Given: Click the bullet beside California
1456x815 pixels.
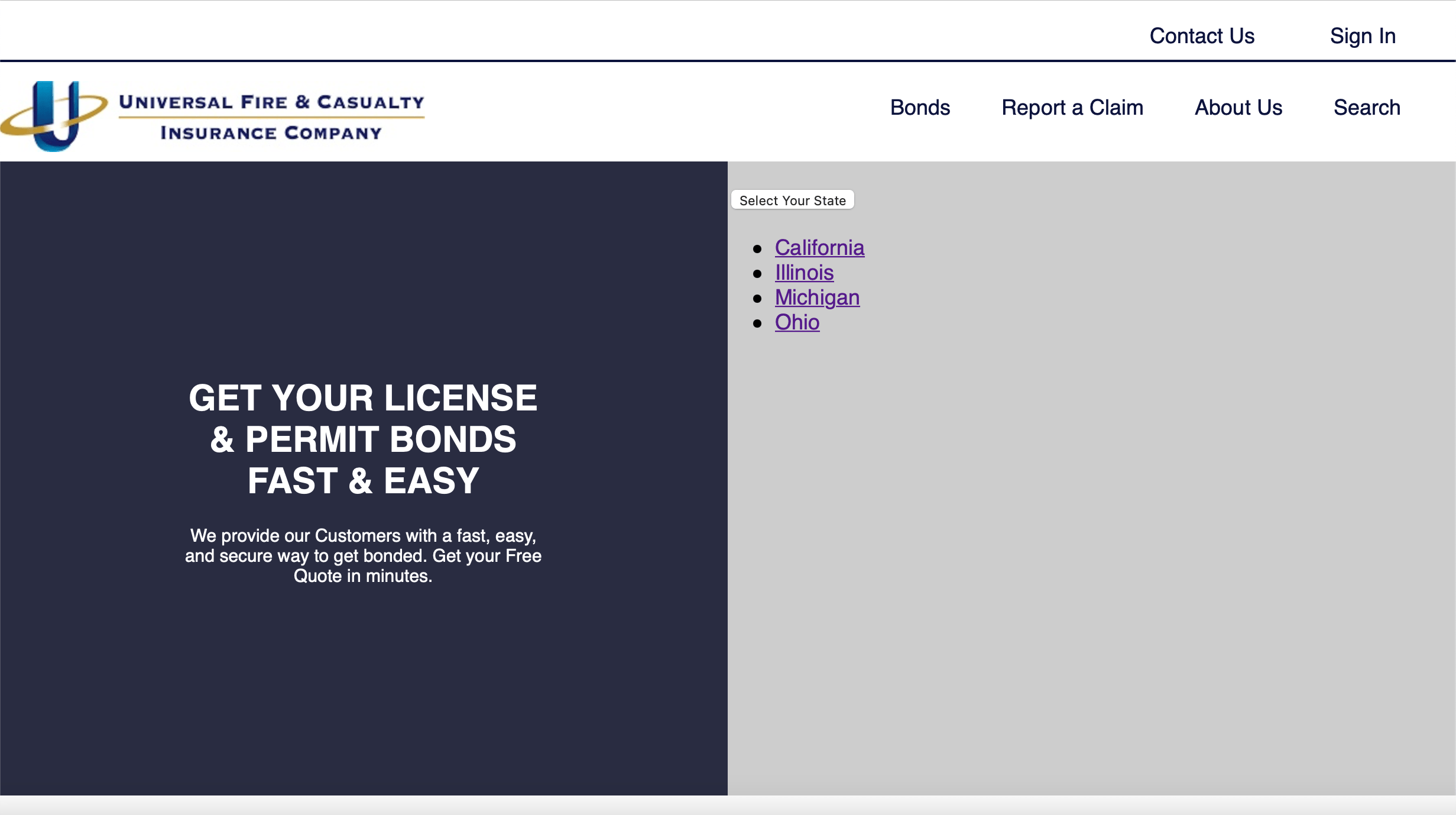Looking at the screenshot, I should pos(757,248).
